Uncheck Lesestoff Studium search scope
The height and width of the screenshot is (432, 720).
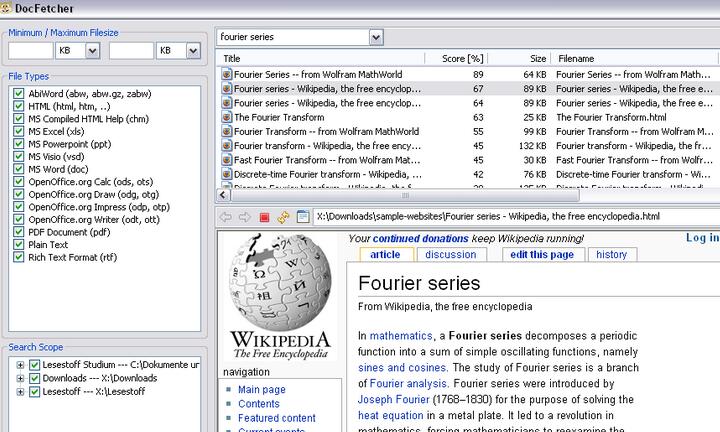[34, 365]
